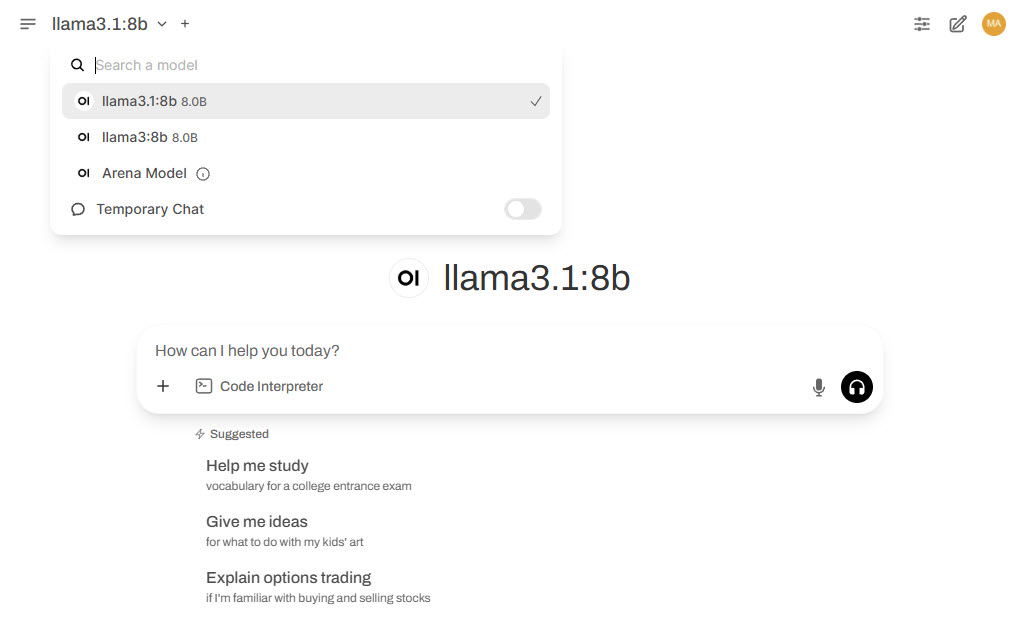This screenshot has width=1020, height=629.
Task: Select the Give me ideas suggestion
Action: [x=285, y=531]
